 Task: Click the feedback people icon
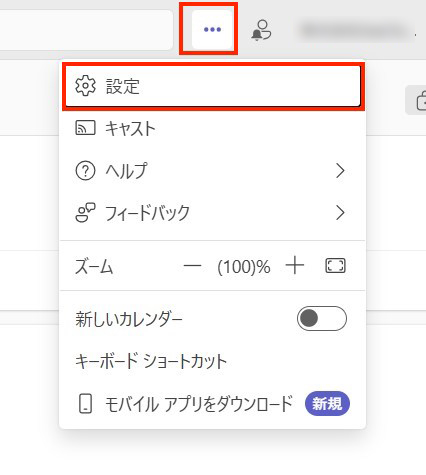(85, 212)
